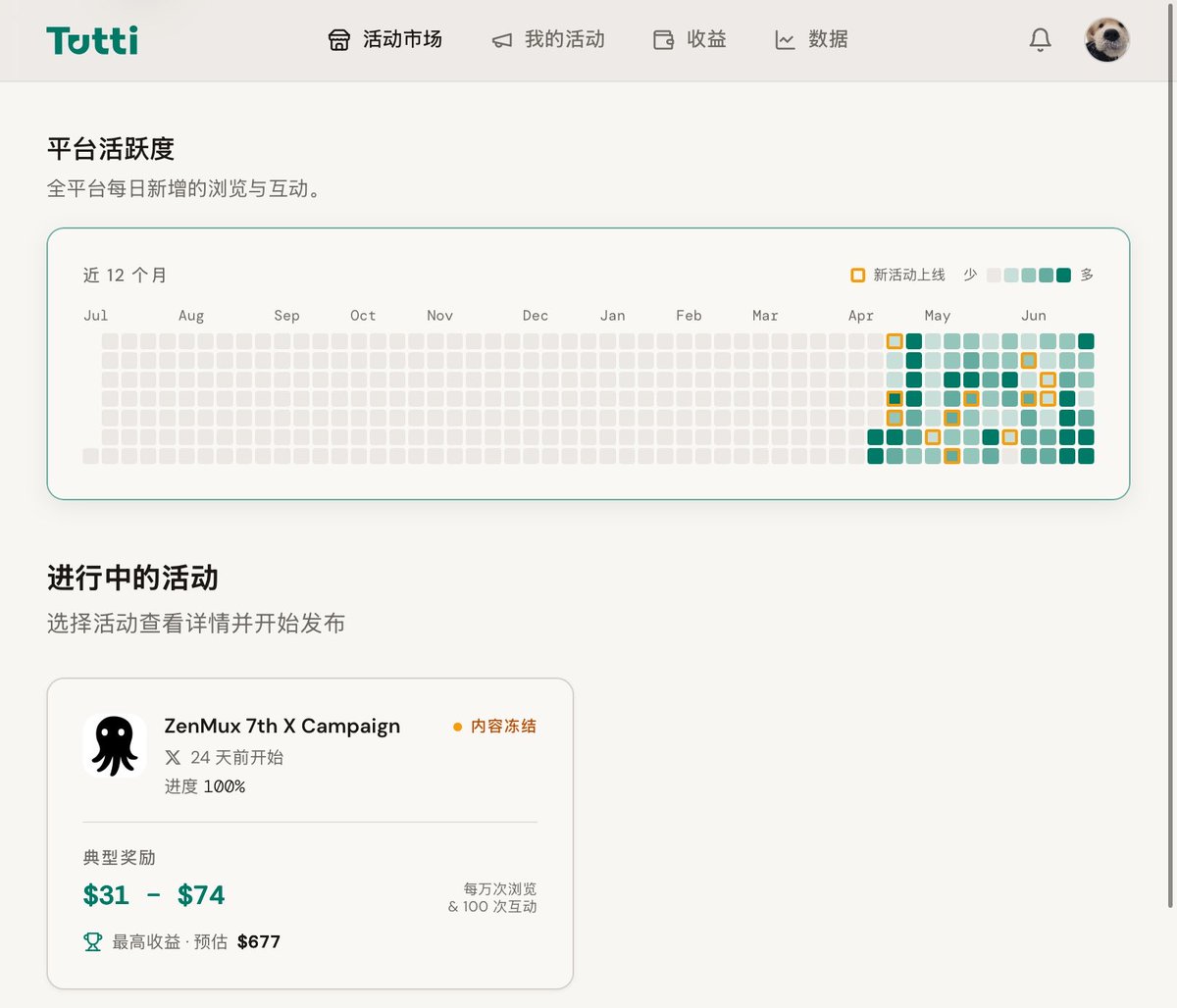Click the Jun month label on heatmap
The width and height of the screenshot is (1177, 1008).
1033,316
